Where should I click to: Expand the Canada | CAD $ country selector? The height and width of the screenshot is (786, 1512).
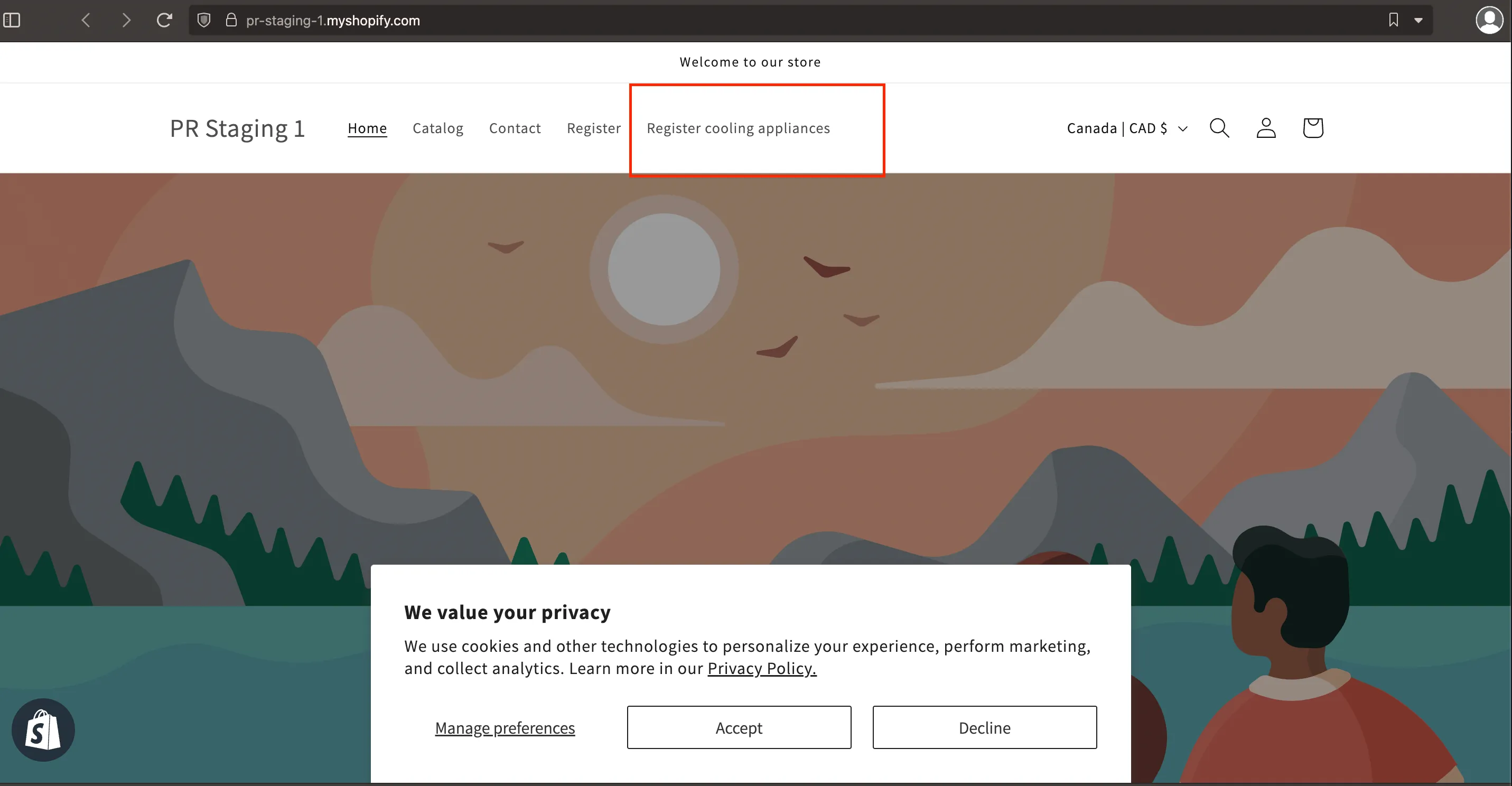pos(1127,128)
